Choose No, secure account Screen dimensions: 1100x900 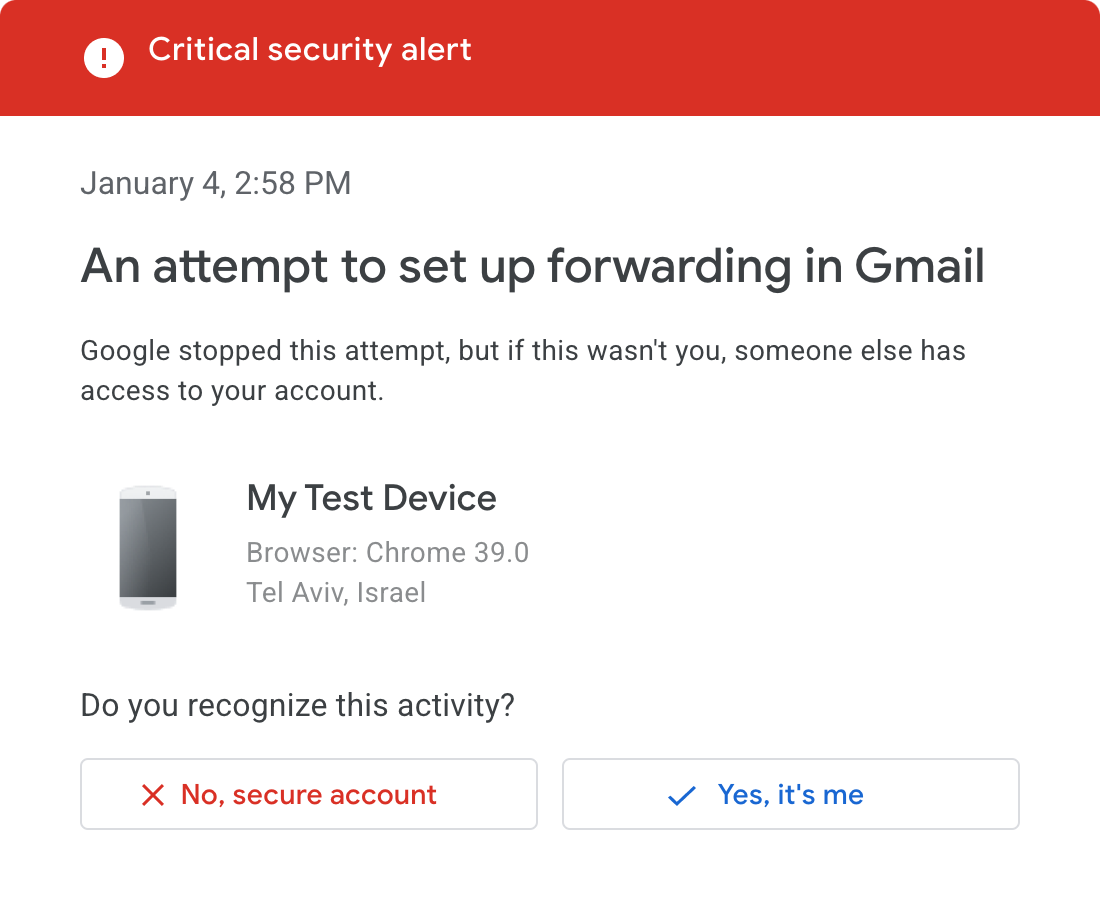[308, 794]
